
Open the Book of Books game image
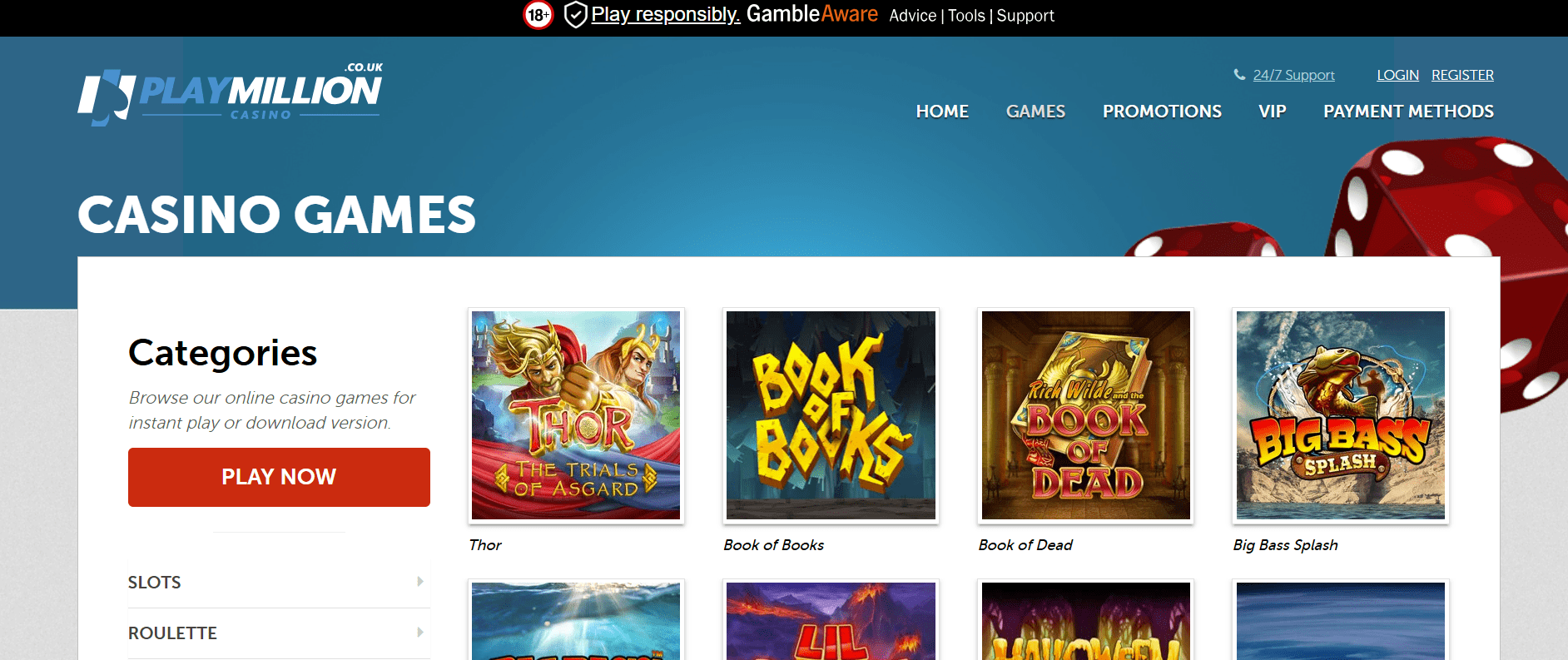pos(831,415)
